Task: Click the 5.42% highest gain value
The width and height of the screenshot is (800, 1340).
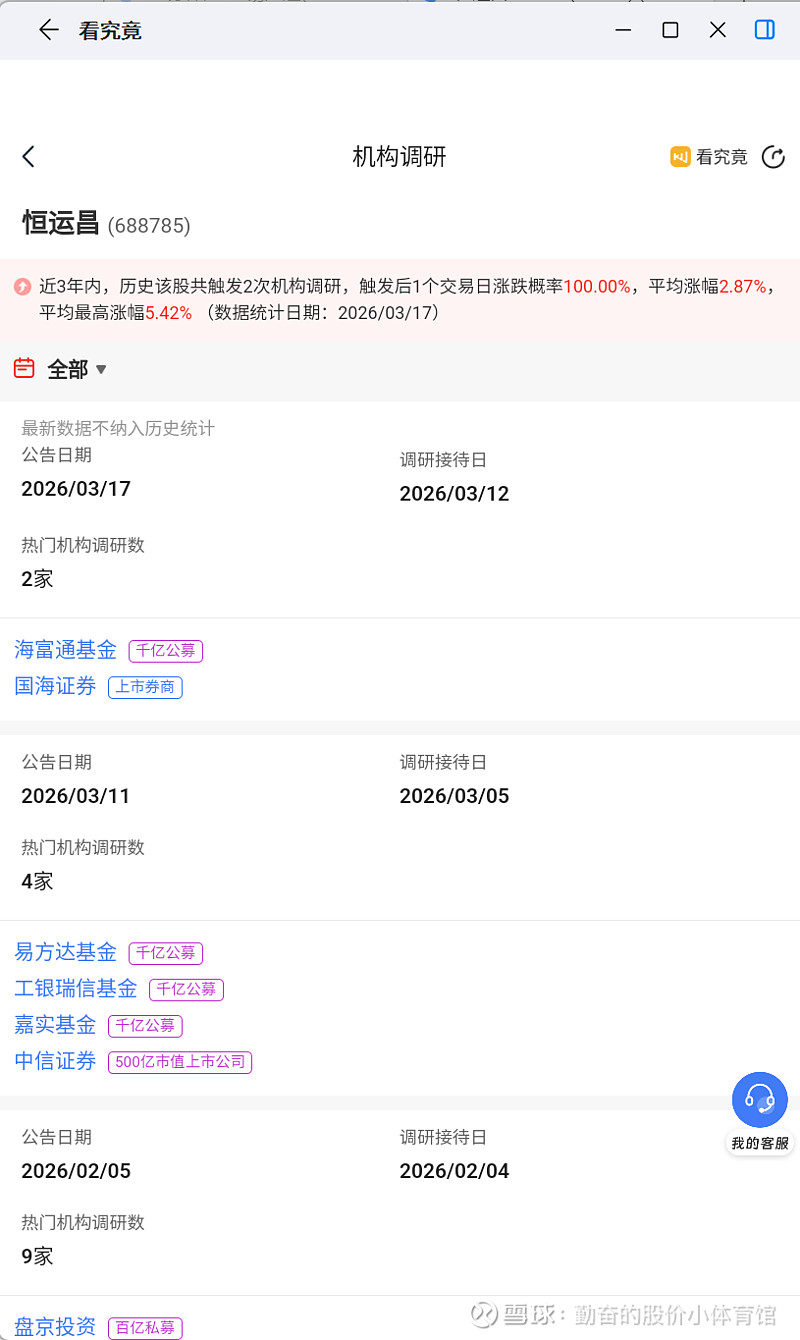Action: (169, 313)
